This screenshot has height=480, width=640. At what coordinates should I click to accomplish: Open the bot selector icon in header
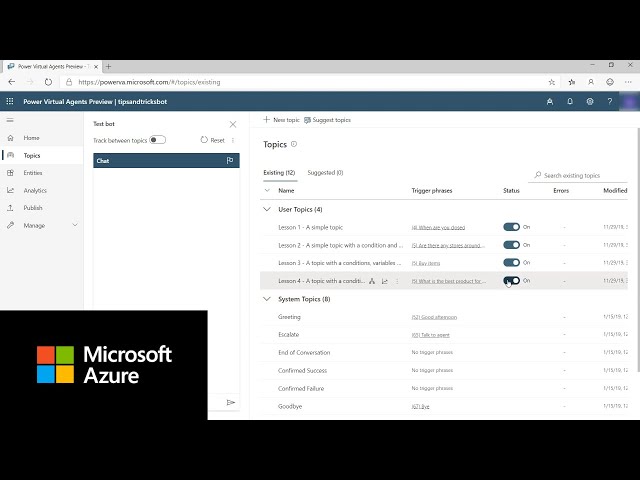click(550, 102)
